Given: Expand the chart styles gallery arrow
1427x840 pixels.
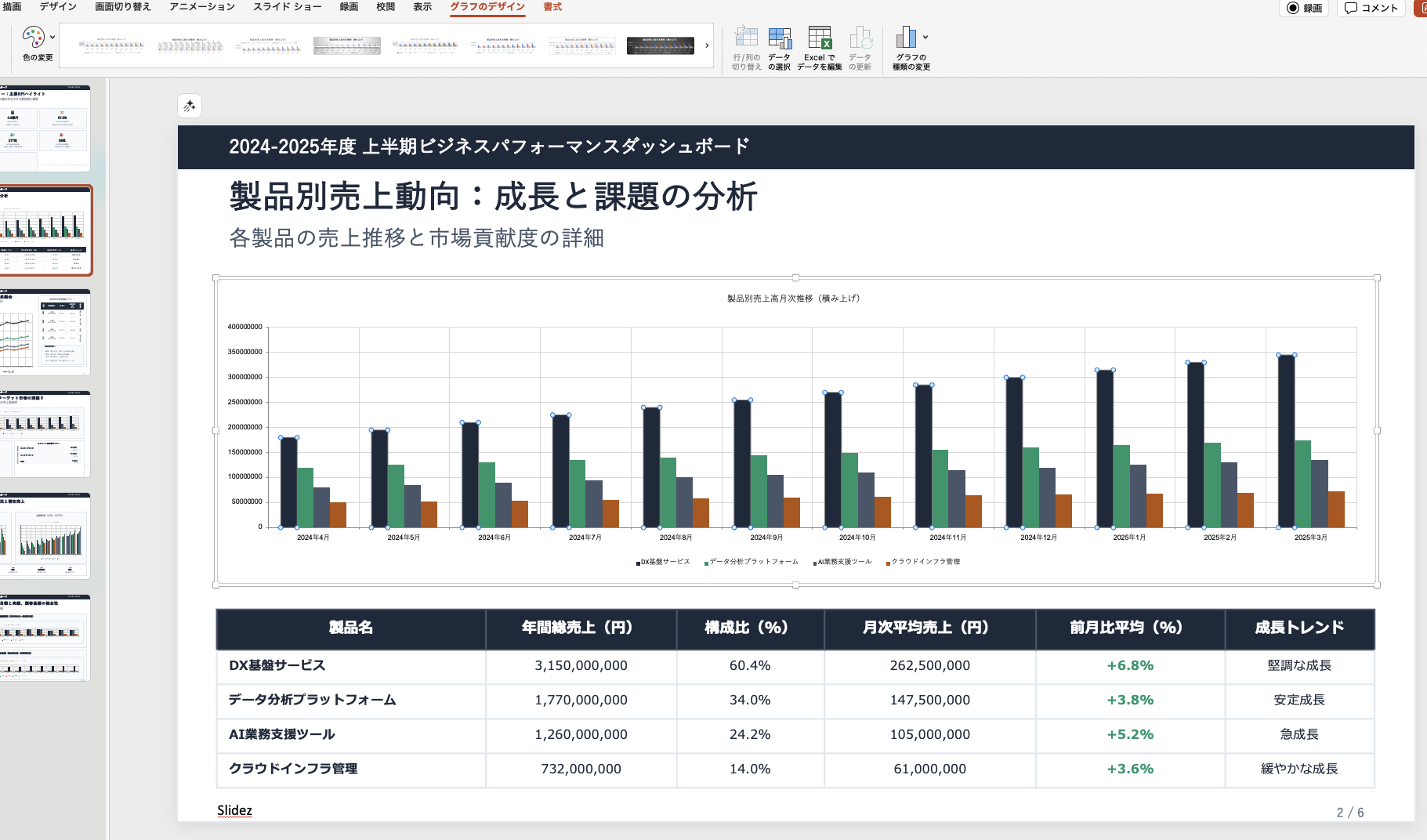Looking at the screenshot, I should coord(707,45).
